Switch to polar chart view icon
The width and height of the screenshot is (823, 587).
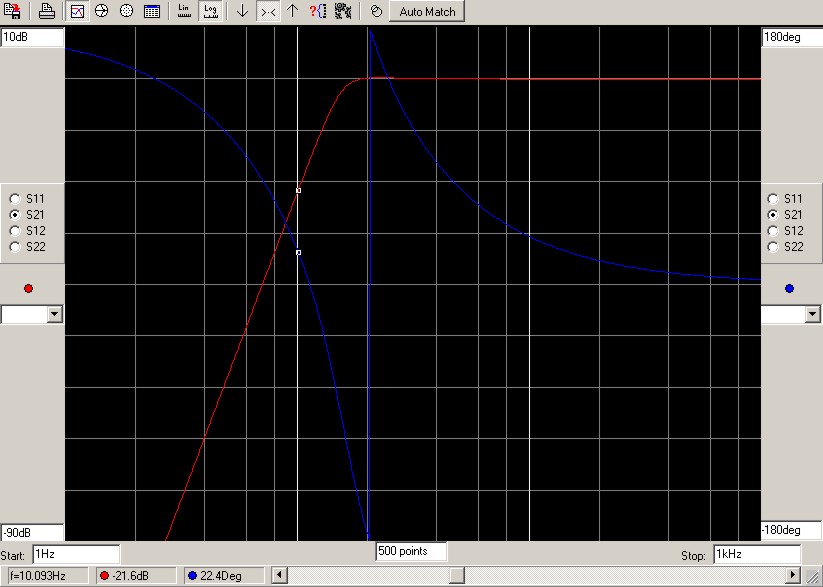point(126,11)
